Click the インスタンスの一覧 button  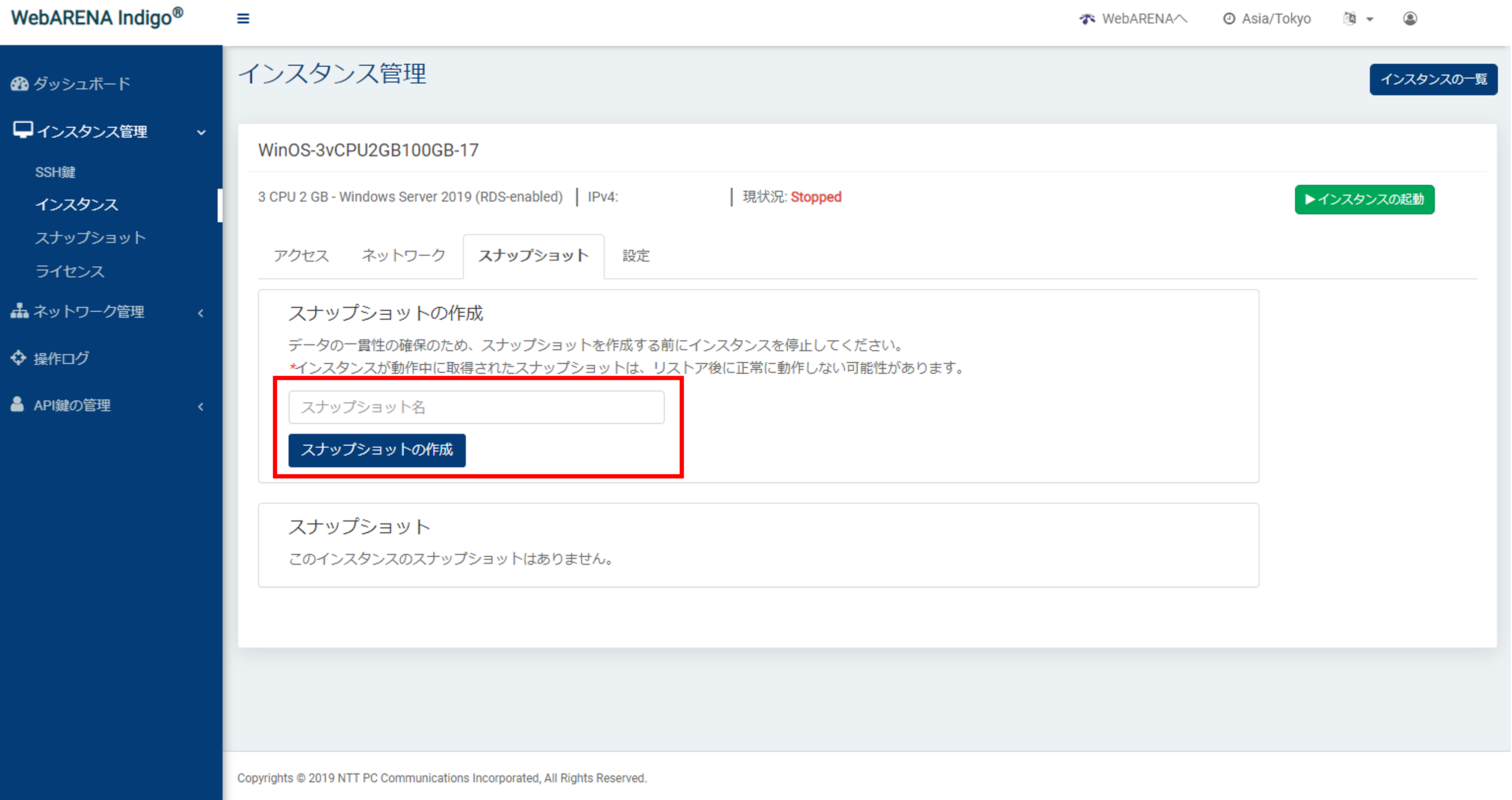pos(1433,79)
